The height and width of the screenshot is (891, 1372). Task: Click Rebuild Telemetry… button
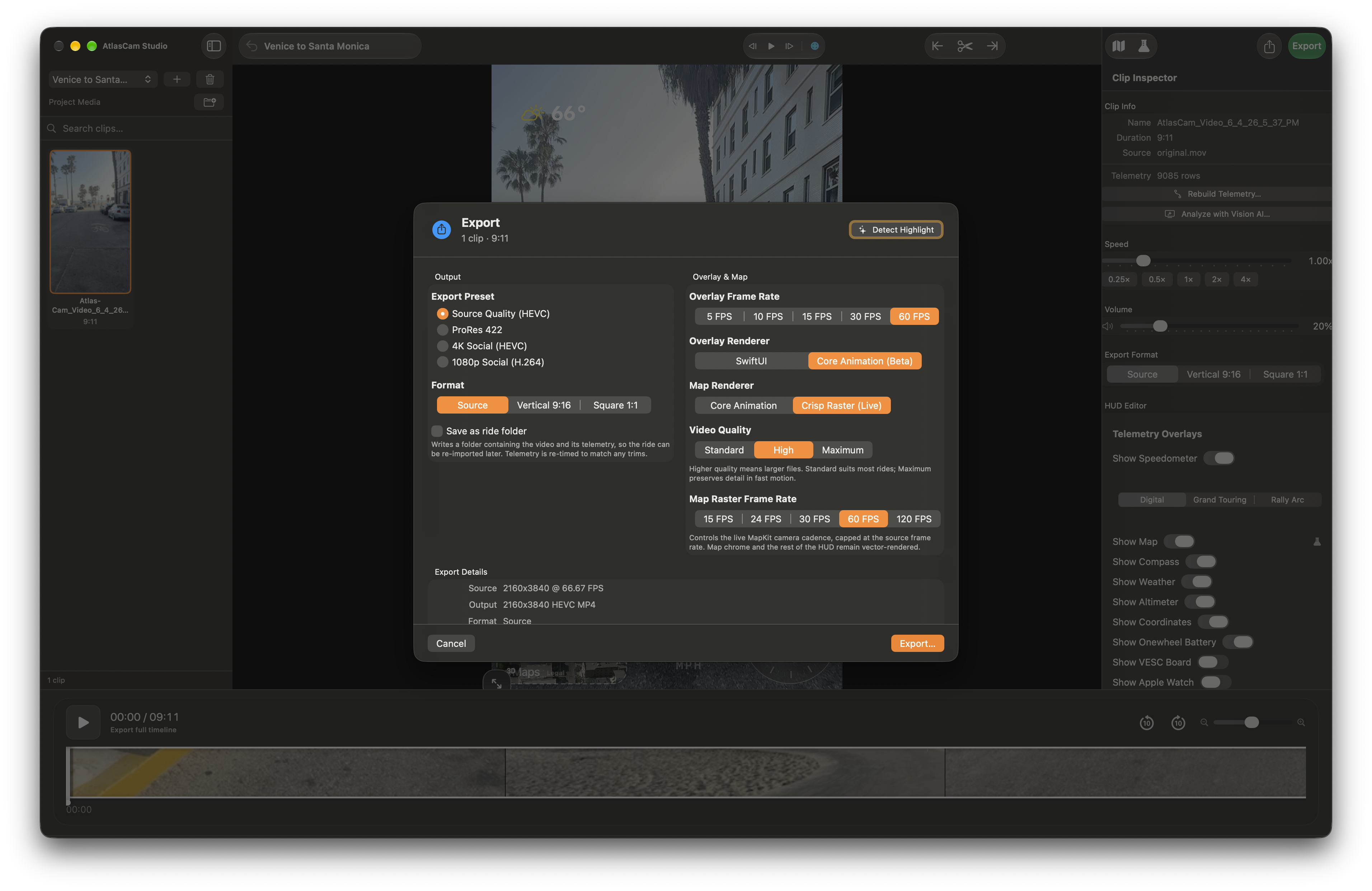1216,194
